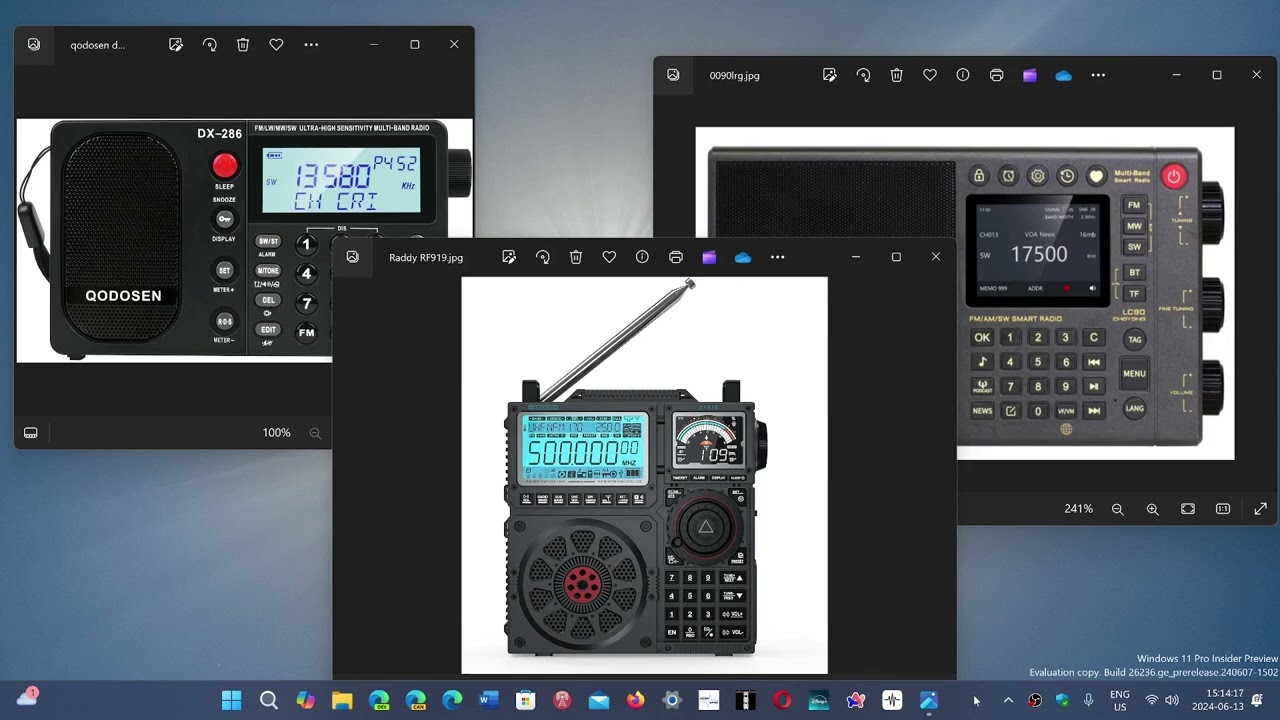Print the 0090lrg.jpg image
Screen dimensions: 1280x720
point(997,75)
